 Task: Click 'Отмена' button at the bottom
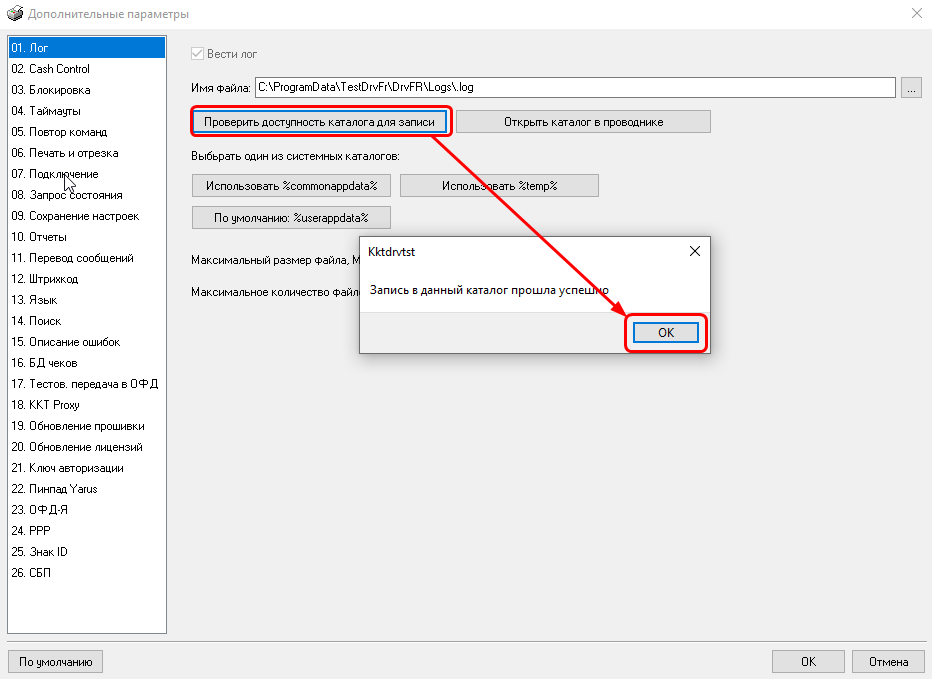click(x=888, y=661)
